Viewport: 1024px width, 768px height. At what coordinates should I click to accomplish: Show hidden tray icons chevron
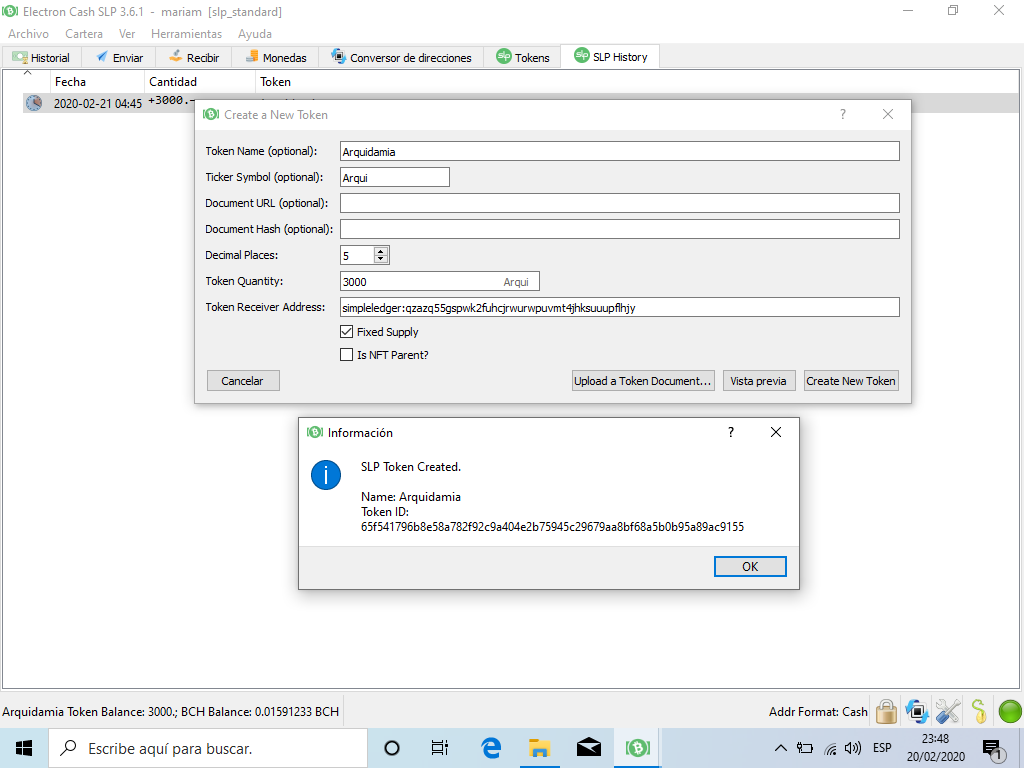click(x=780, y=748)
